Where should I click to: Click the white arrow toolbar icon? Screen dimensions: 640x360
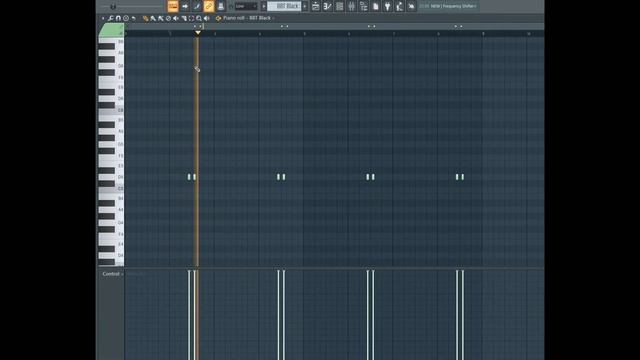pyautogui.click(x=185, y=6)
